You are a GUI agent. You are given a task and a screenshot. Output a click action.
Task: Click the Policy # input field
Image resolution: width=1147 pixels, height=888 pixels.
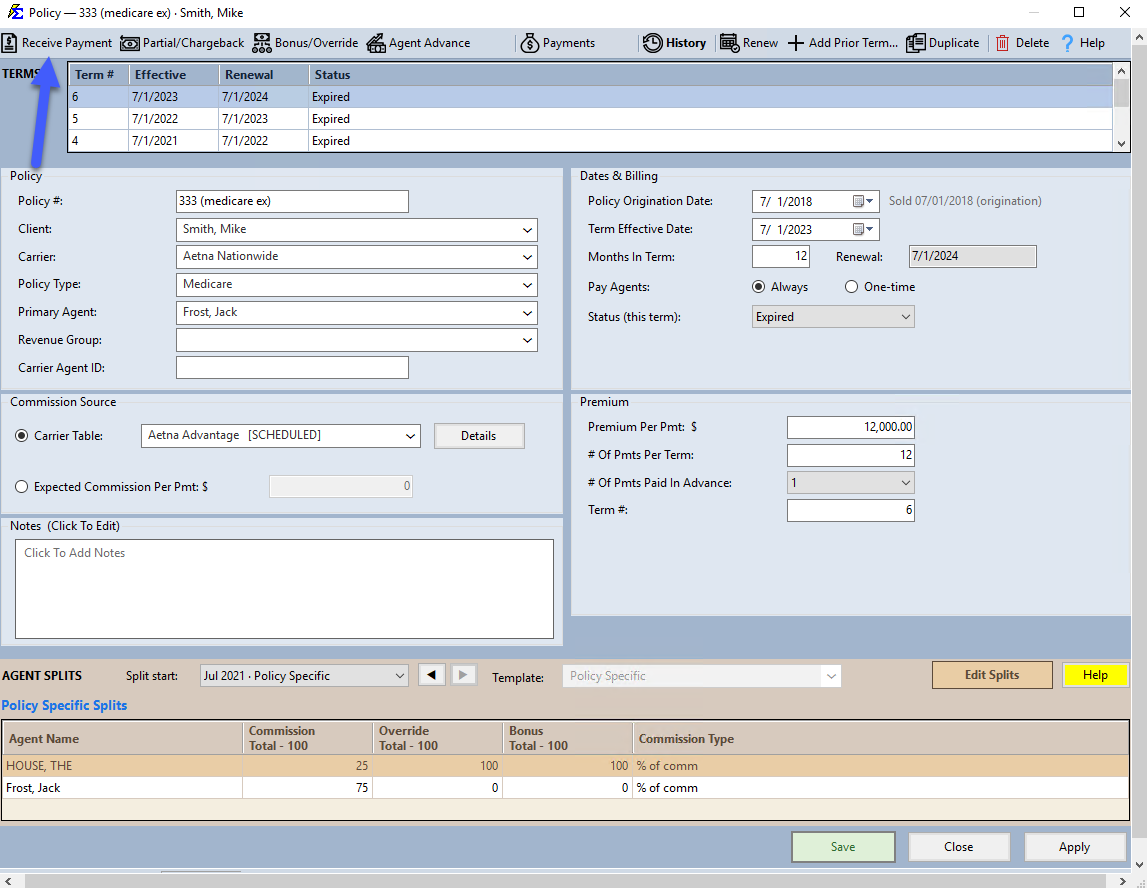[292, 201]
